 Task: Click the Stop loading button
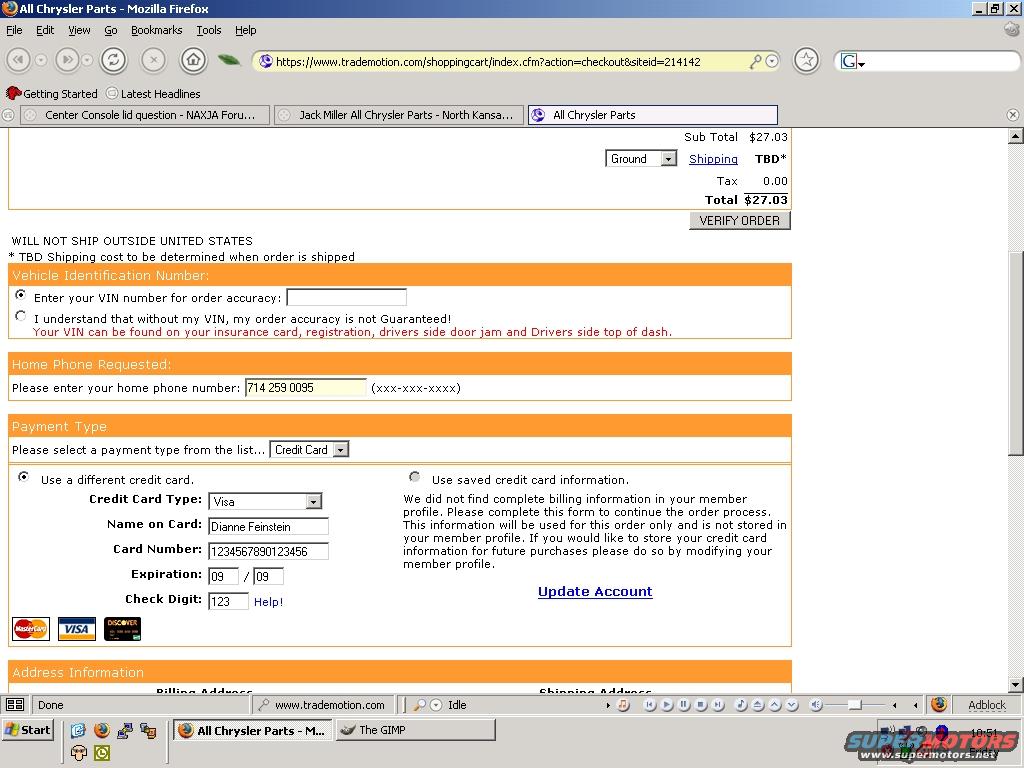pyautogui.click(x=153, y=60)
